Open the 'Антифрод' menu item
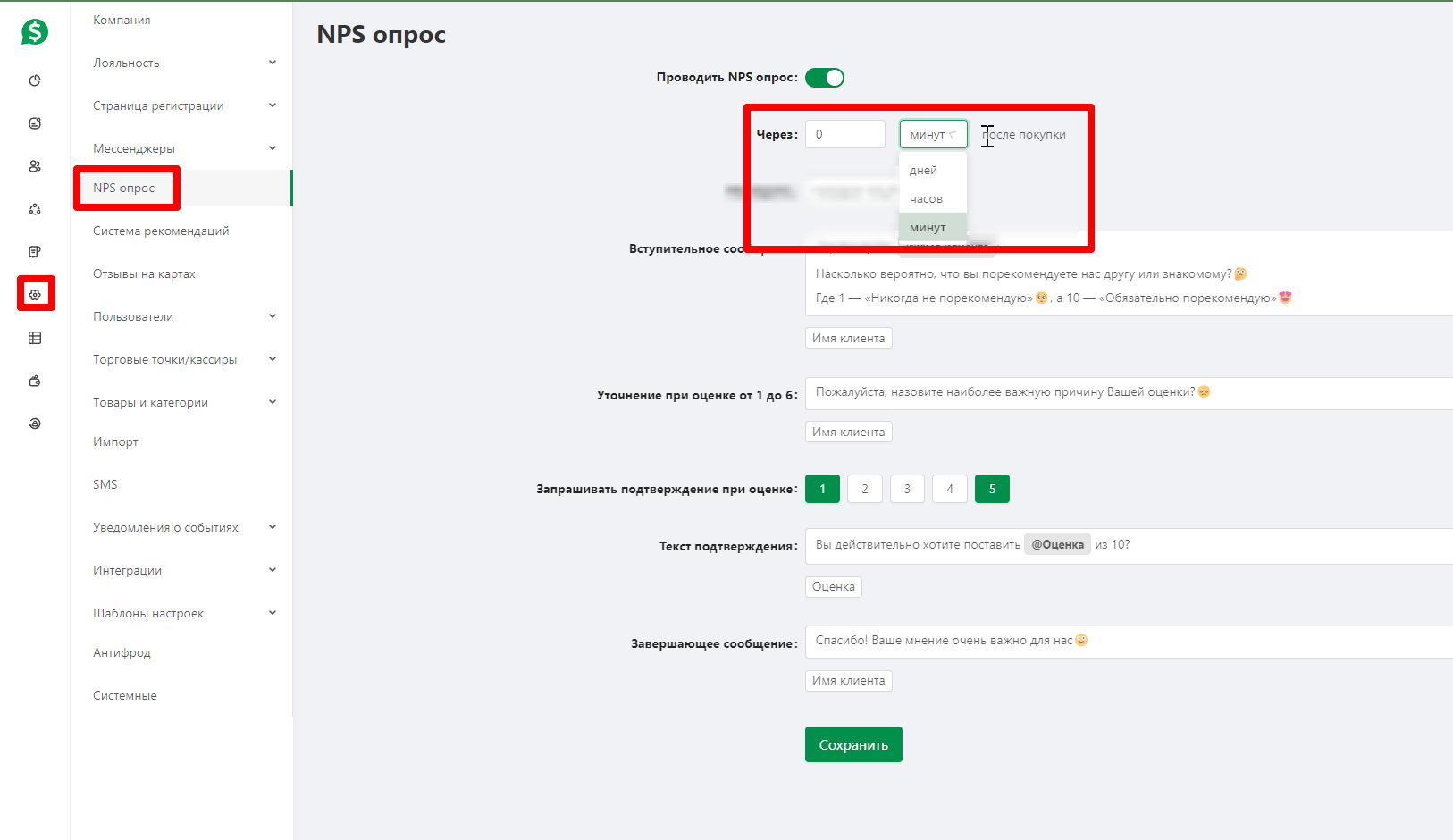The width and height of the screenshot is (1453, 840). point(122,652)
